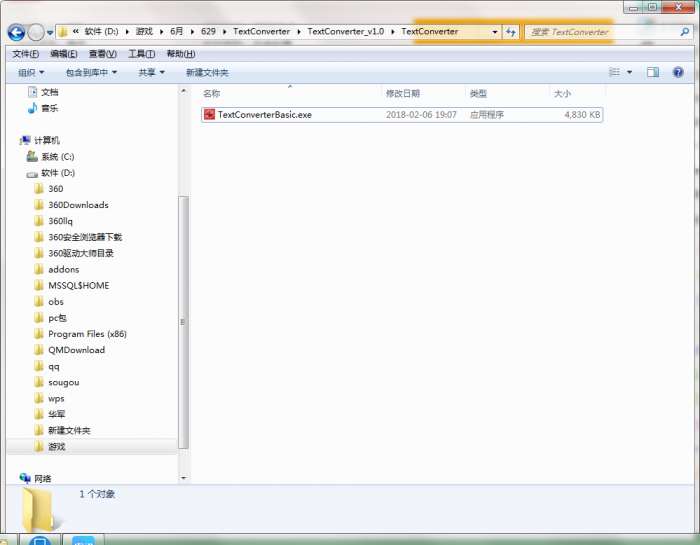Viewport: 700px width, 545px height.
Task: Open the view options dropdown arrow
Action: pyautogui.click(x=629, y=72)
